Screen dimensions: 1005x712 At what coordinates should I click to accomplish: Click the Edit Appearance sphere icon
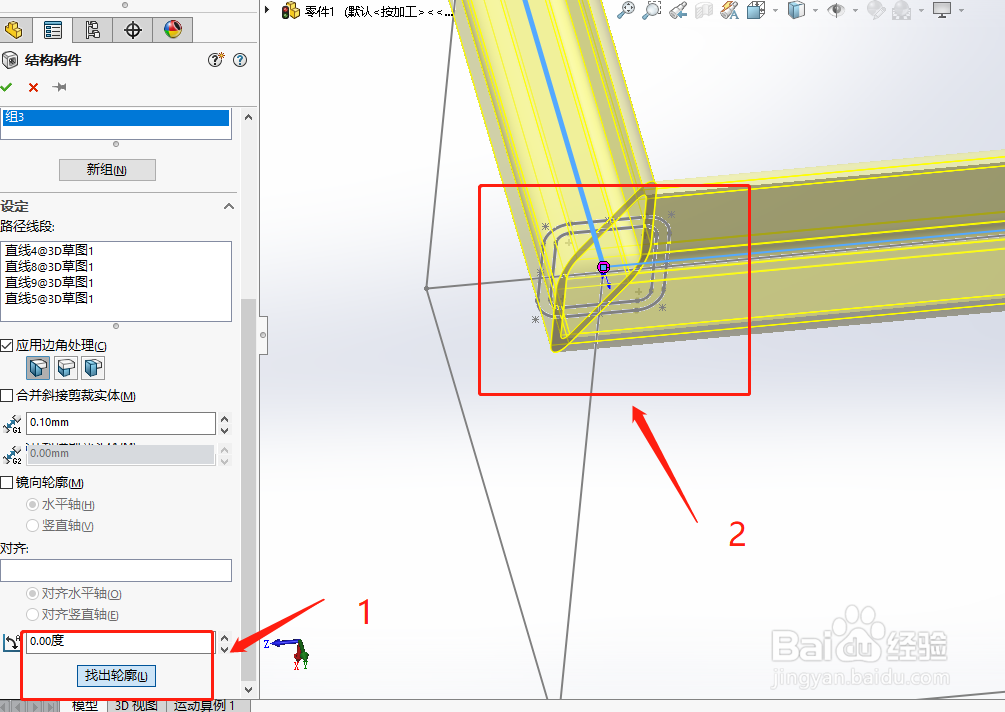pos(876,10)
